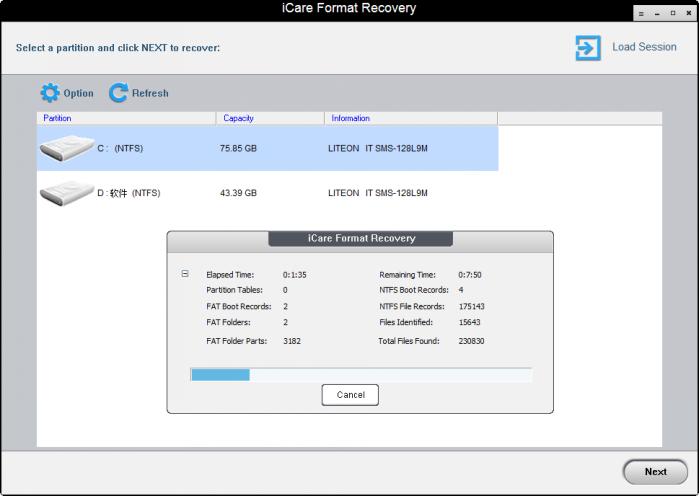
Task: Click the scan progress bar
Action: [361, 375]
